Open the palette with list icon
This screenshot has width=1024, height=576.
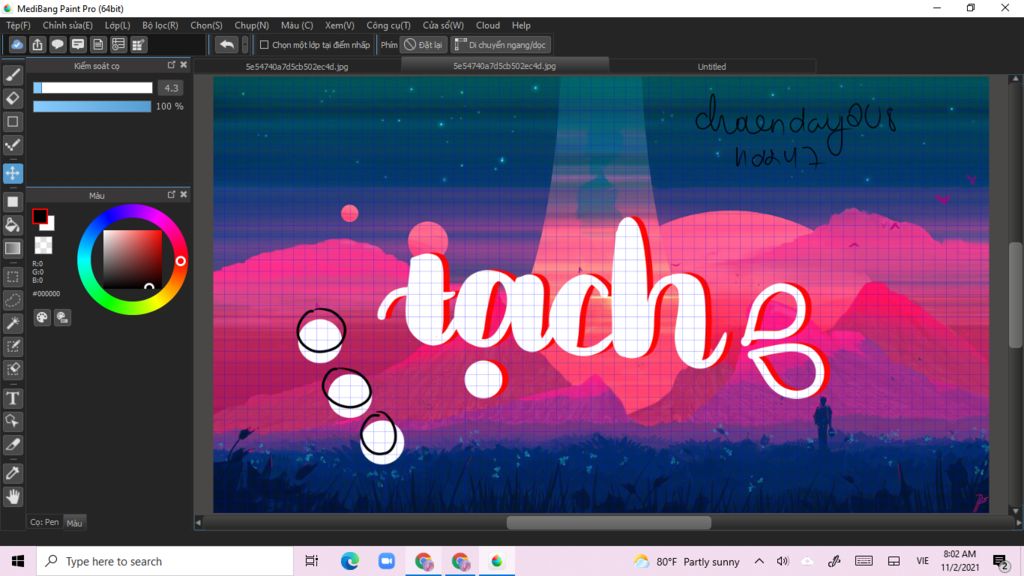62,317
